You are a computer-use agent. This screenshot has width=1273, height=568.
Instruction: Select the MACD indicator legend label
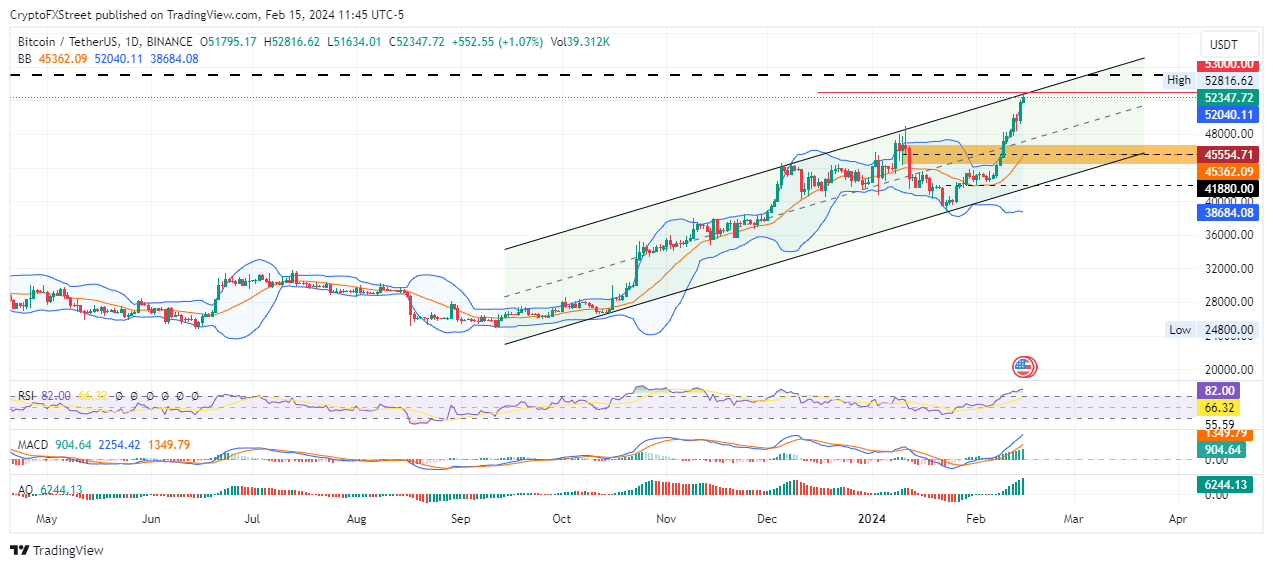tap(32, 444)
